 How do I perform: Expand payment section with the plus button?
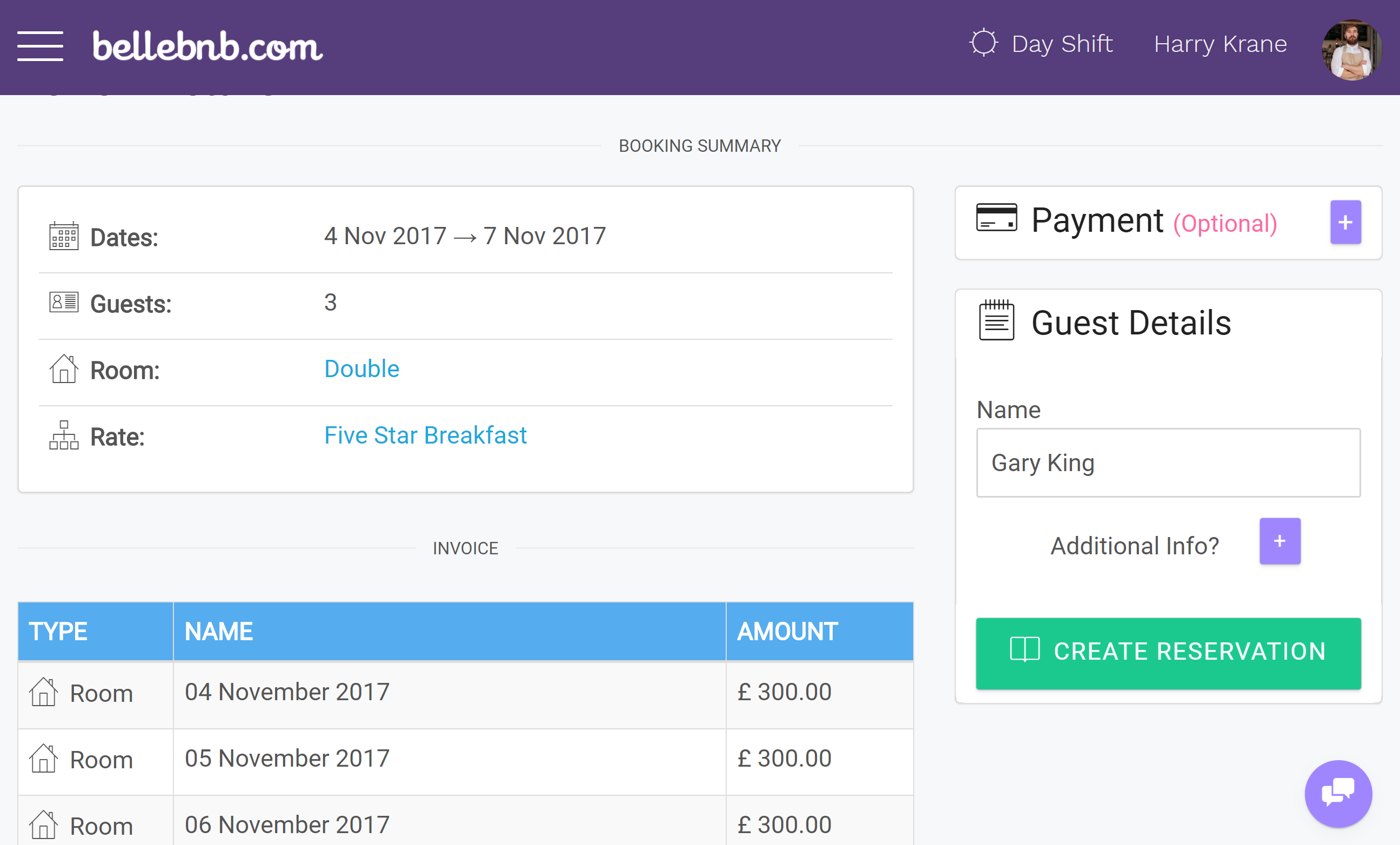[x=1348, y=222]
